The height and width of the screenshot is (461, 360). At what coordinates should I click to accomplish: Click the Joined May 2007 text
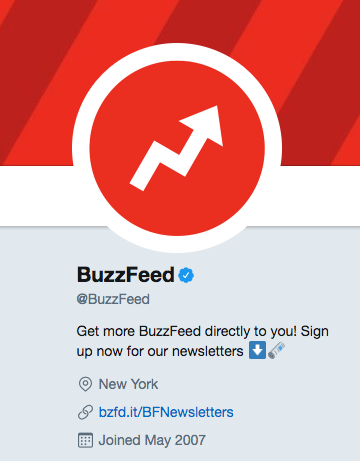pyautogui.click(x=152, y=440)
